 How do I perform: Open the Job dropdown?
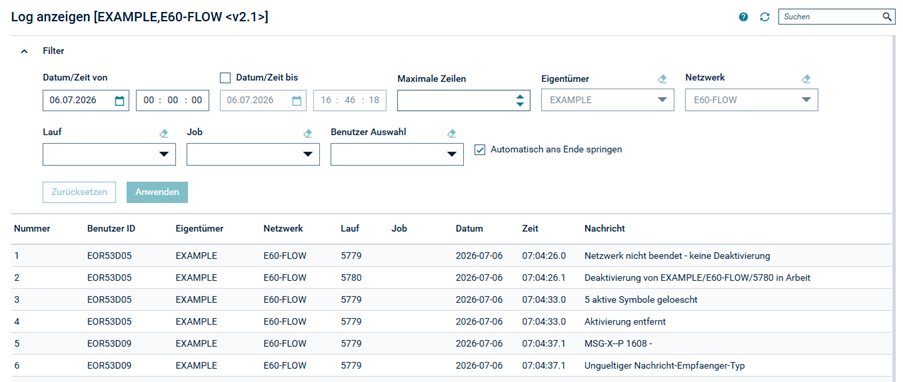click(308, 154)
